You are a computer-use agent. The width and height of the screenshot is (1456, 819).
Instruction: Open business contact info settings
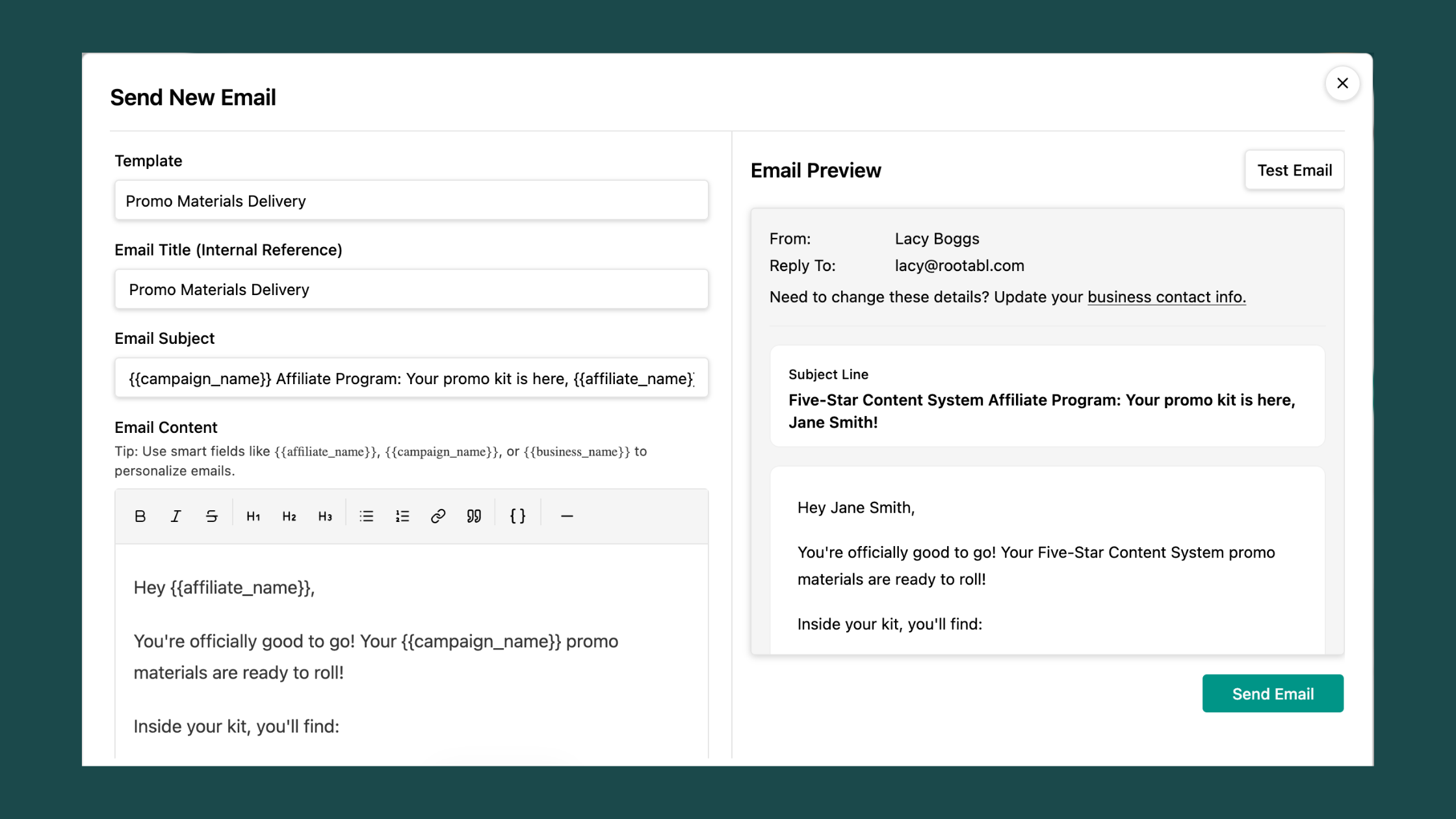1167,297
